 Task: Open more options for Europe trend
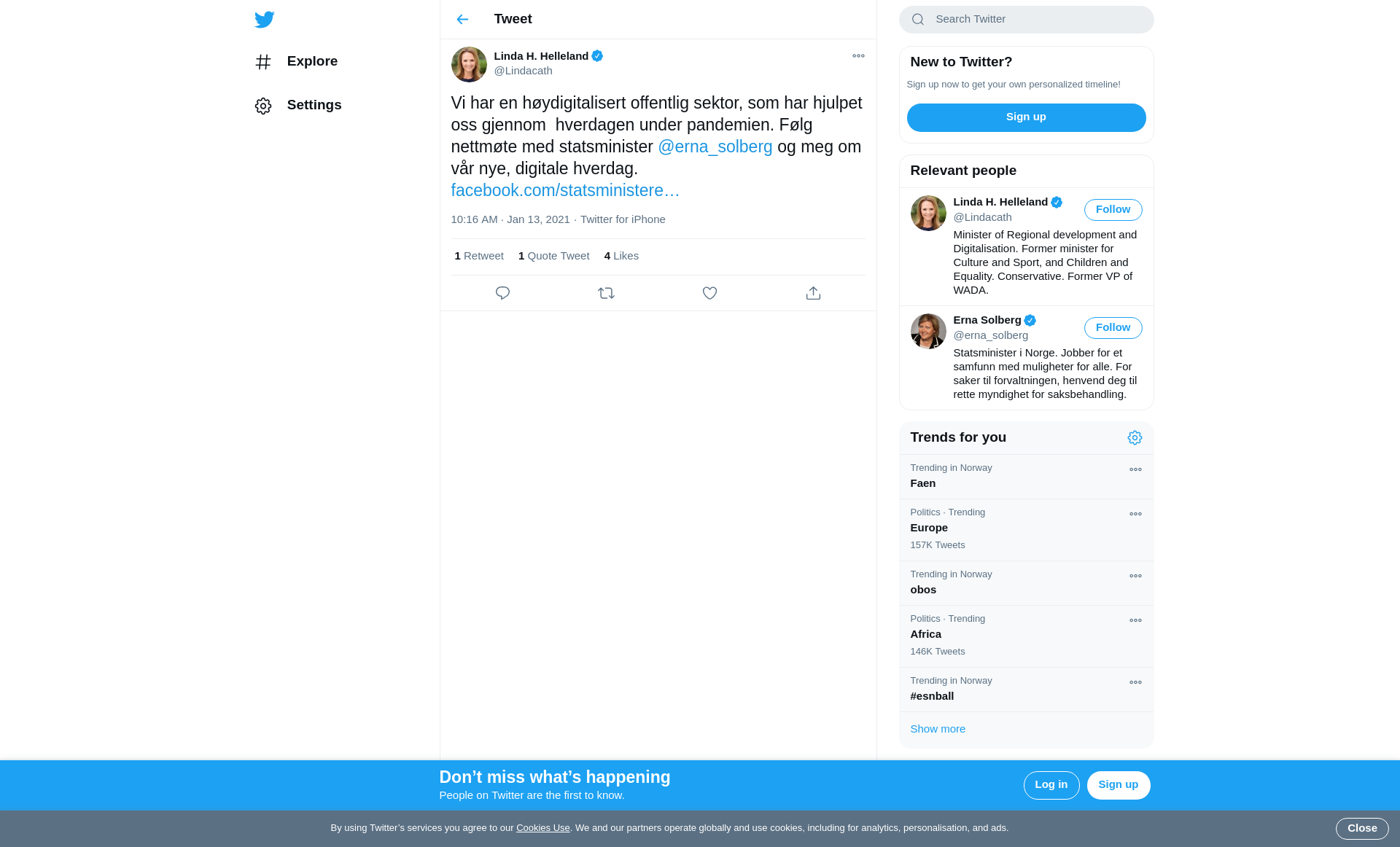click(1135, 514)
